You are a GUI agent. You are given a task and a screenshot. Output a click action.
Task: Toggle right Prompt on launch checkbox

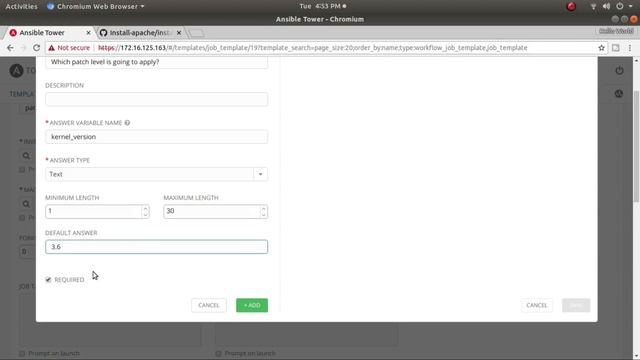click(218, 353)
